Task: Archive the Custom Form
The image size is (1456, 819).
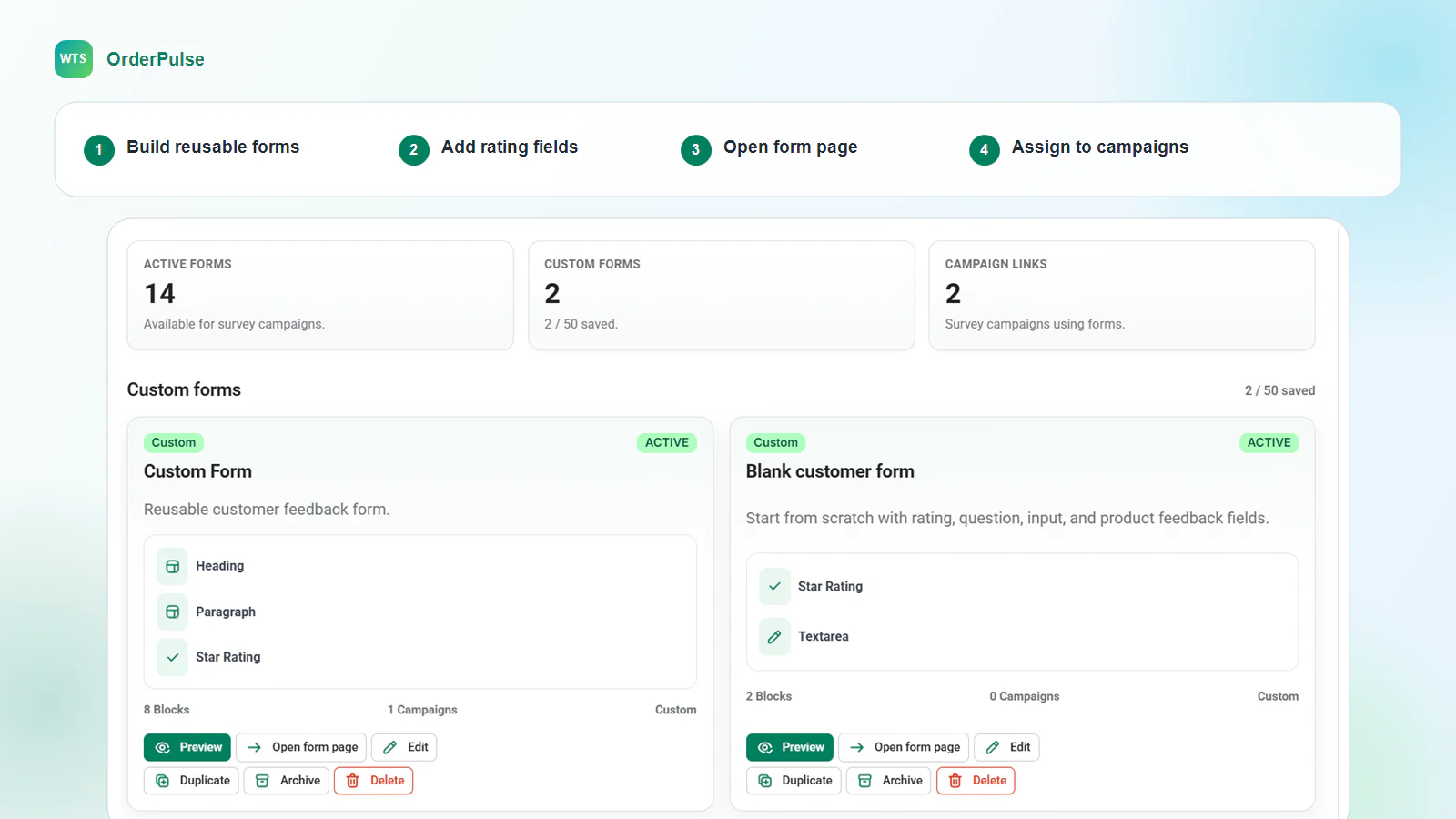Action: coord(287,781)
